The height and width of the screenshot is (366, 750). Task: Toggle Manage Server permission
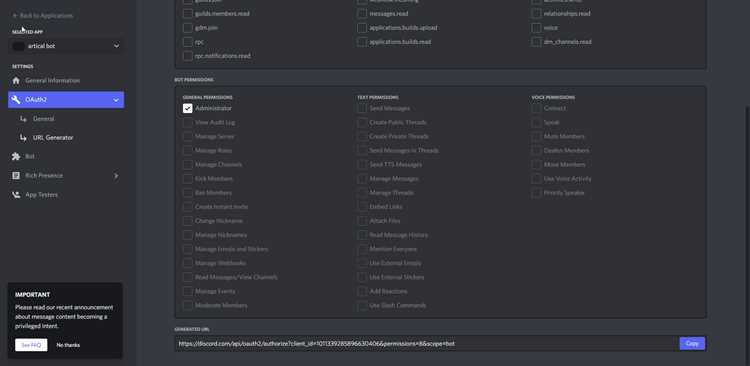[x=188, y=136]
